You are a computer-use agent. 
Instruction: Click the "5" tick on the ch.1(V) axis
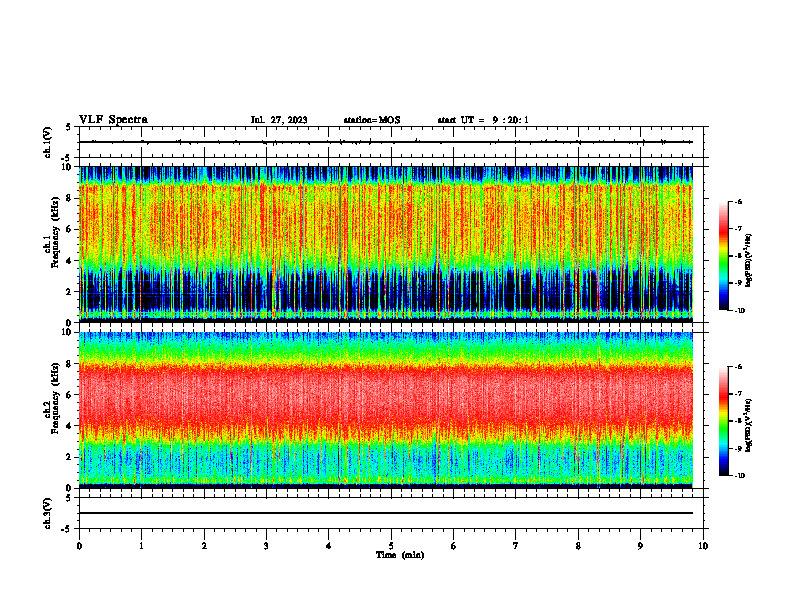(x=69, y=127)
